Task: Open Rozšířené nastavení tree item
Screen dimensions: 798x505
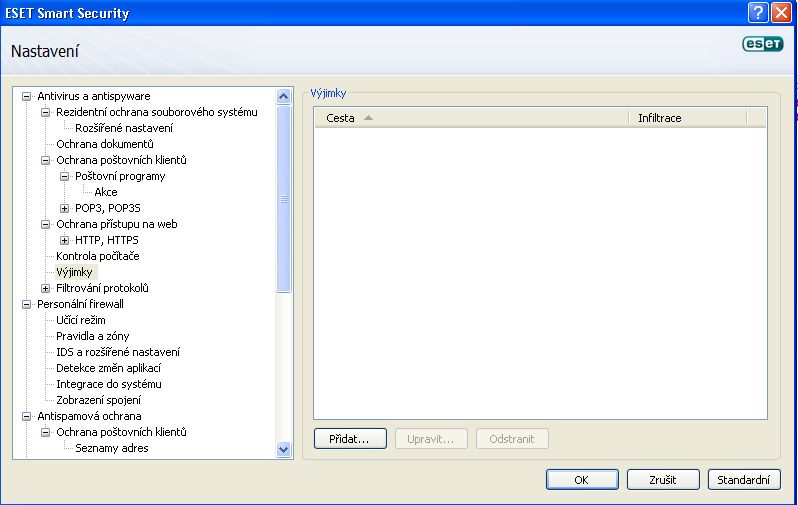Action: pyautogui.click(x=124, y=128)
